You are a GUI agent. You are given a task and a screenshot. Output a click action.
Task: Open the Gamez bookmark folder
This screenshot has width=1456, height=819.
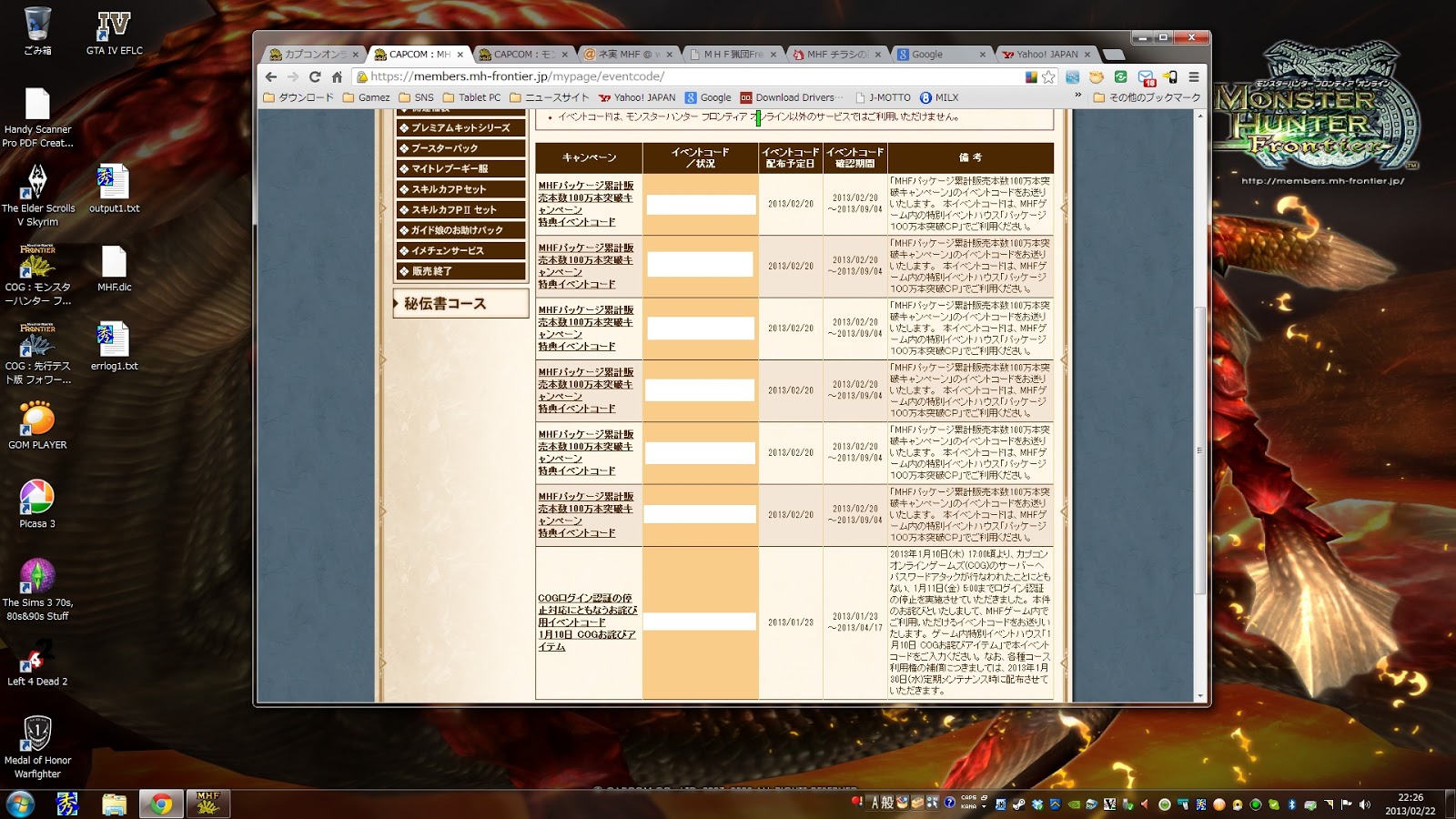(366, 97)
